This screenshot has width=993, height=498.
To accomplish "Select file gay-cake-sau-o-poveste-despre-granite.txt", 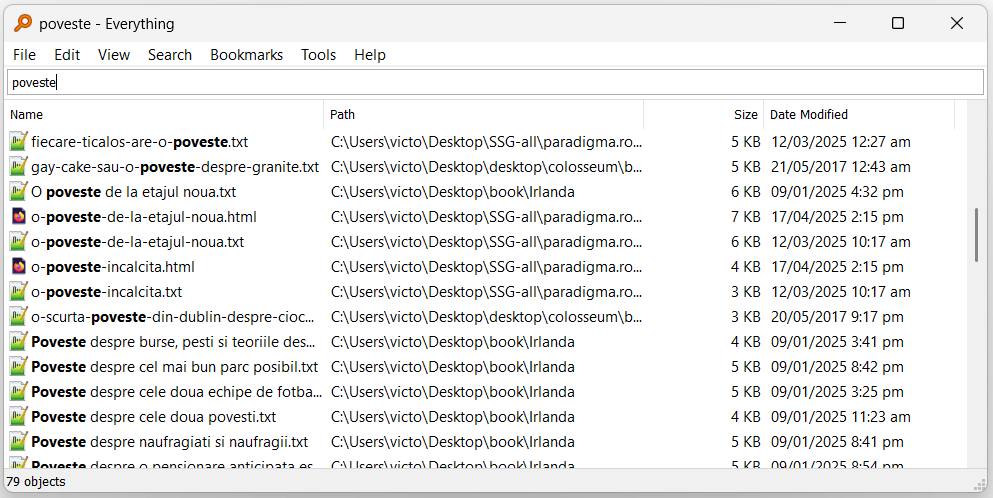I will pos(175,167).
